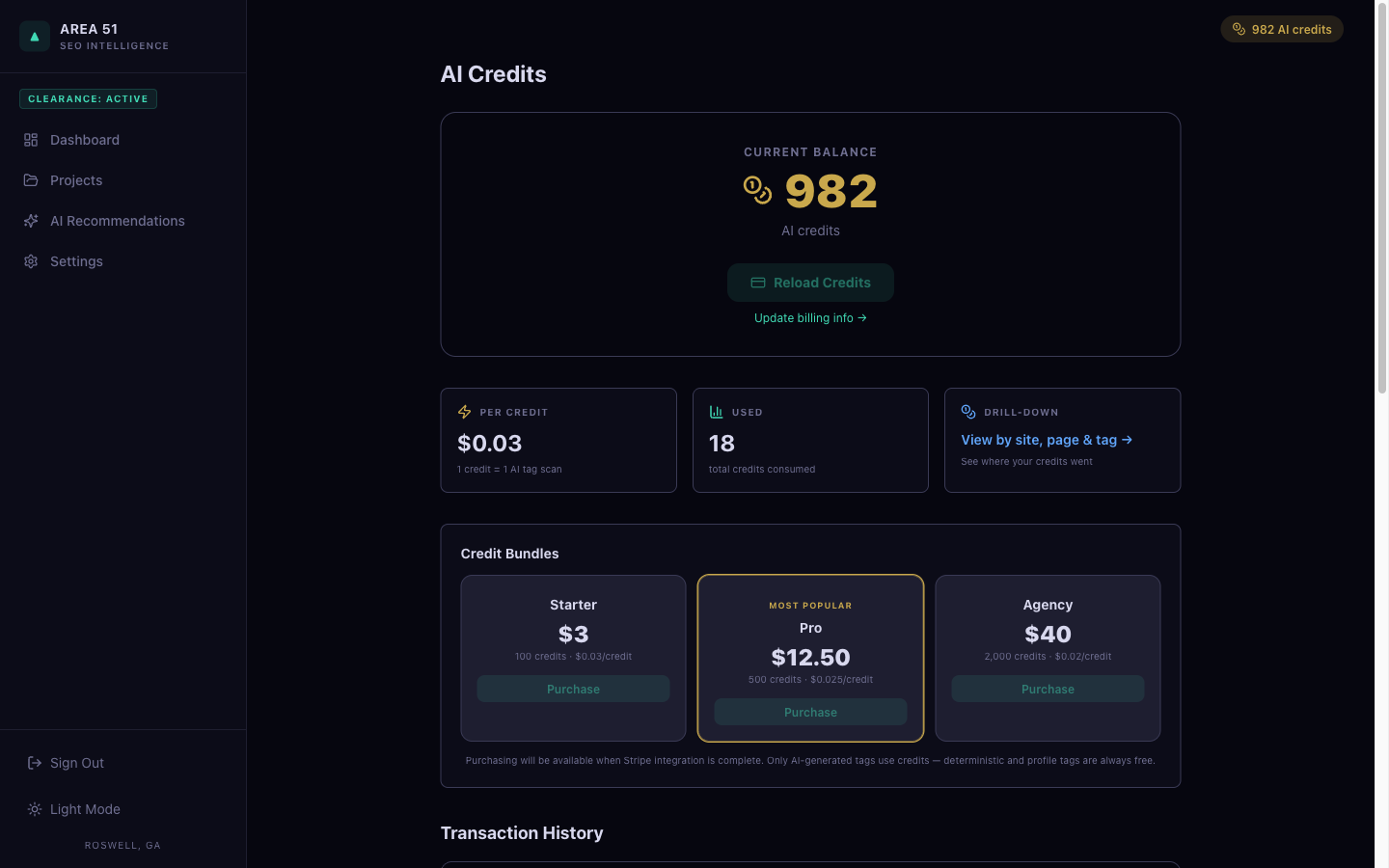This screenshot has height=868, width=1389.
Task: Click the Sign Out arrow icon
Action: [35, 763]
